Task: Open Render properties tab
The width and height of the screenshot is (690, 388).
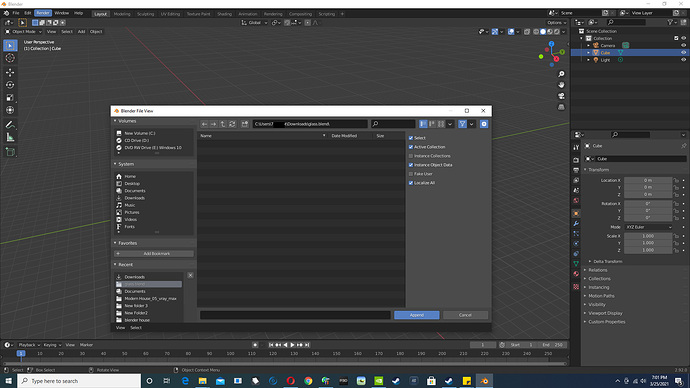Action: 576,160
